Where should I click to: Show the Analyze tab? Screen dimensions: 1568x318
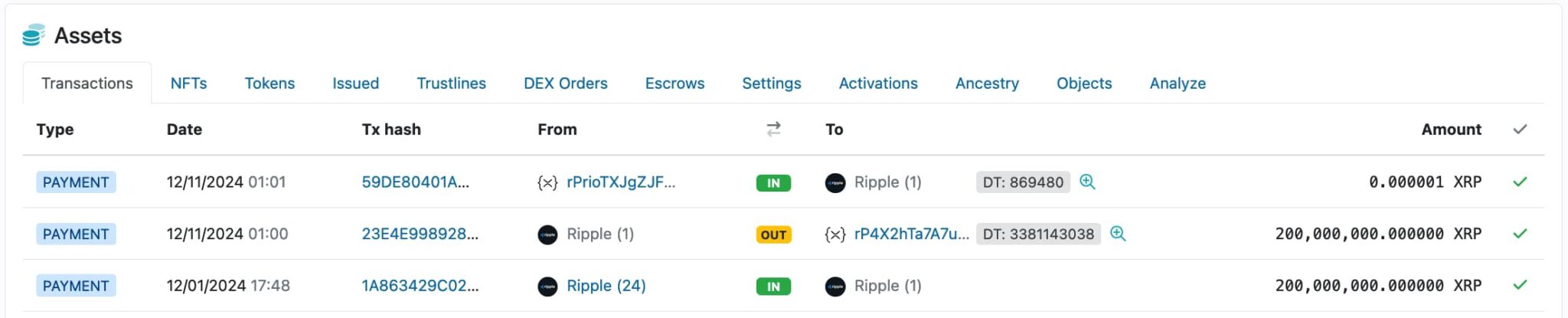pyautogui.click(x=1177, y=84)
